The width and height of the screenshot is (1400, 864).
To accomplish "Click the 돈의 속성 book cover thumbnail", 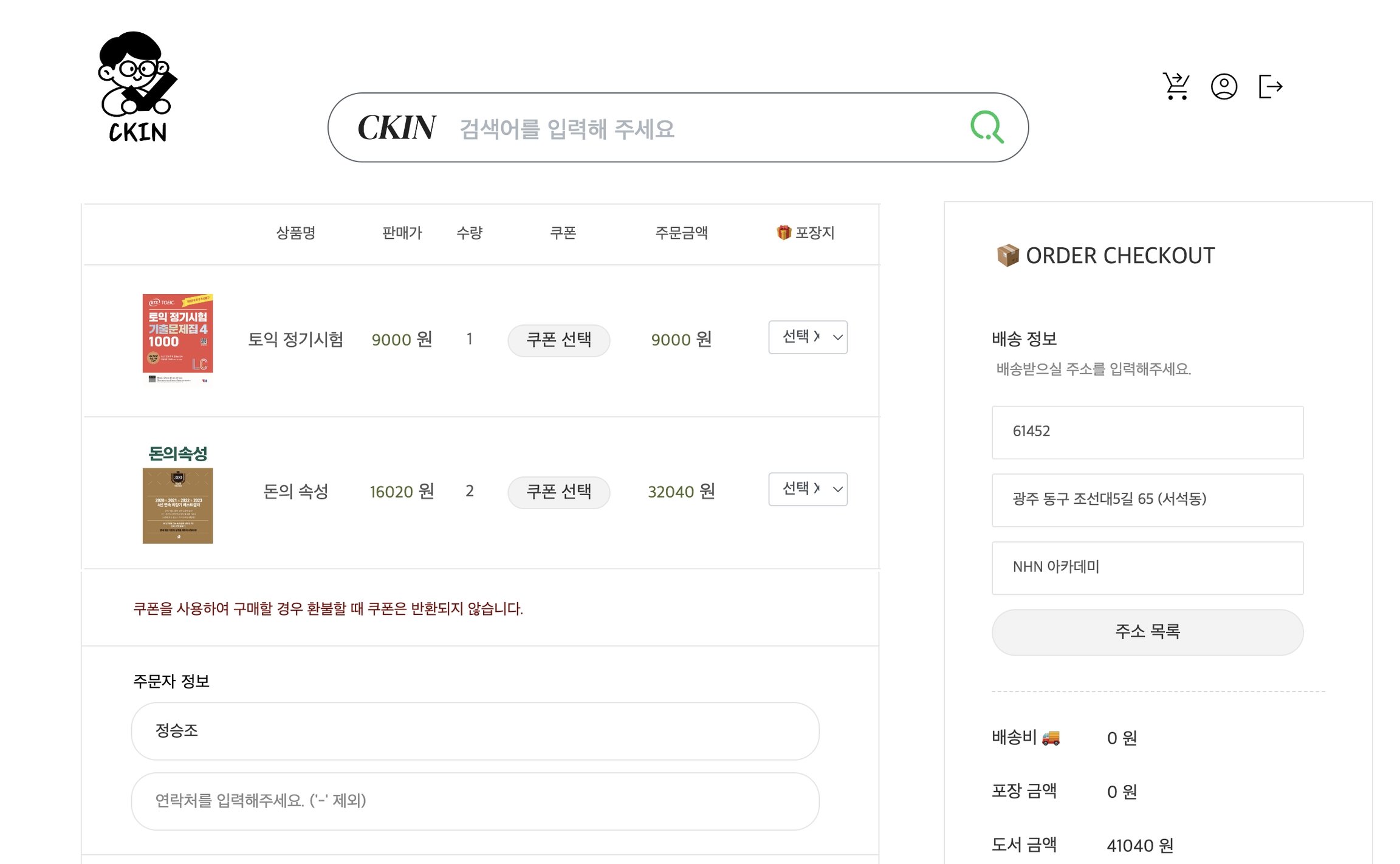I will (x=177, y=494).
